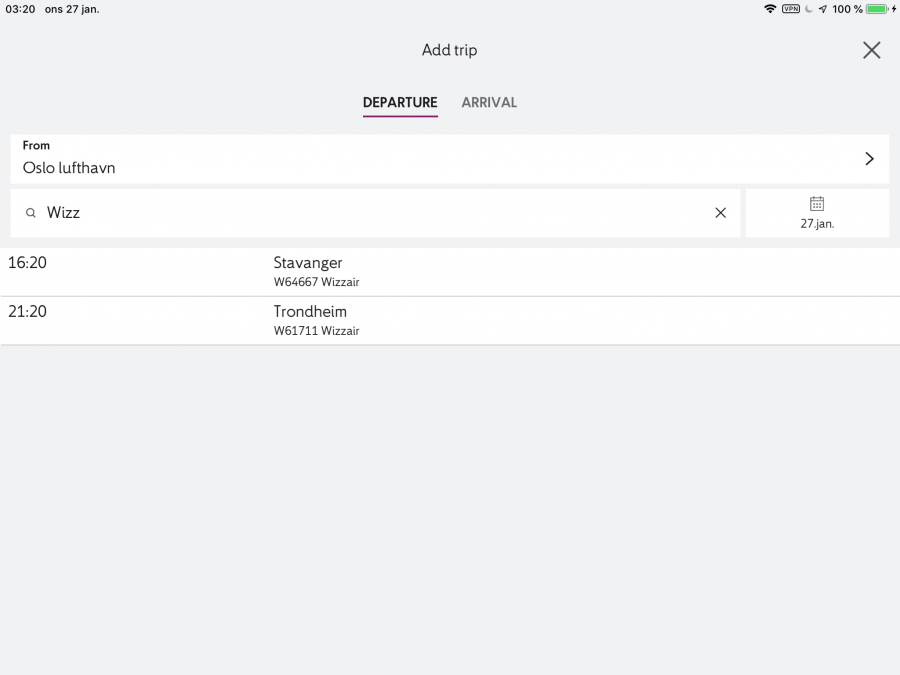Screen dimensions: 900x675
Task: Click the Wizz search text field
Action: click(x=370, y=213)
